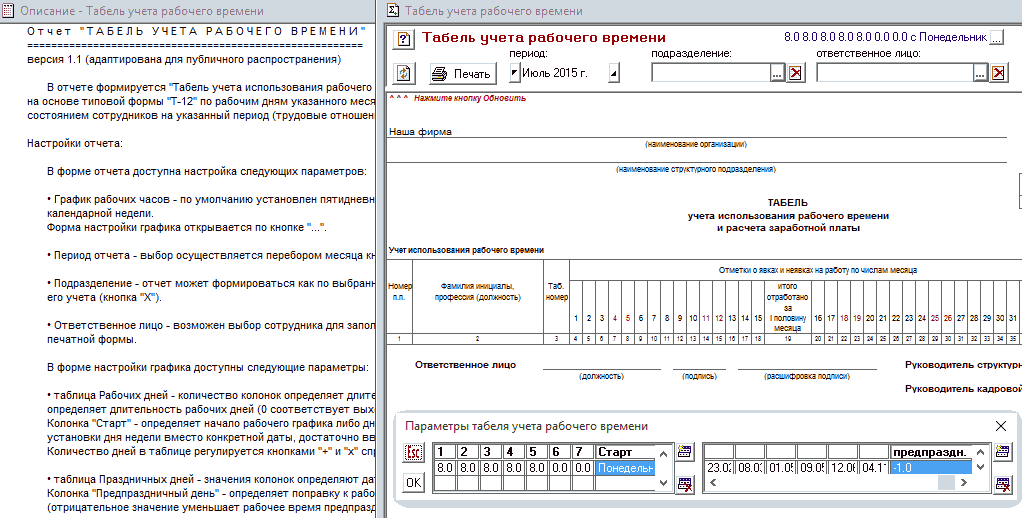Click the refresh report icon button

tap(404, 73)
